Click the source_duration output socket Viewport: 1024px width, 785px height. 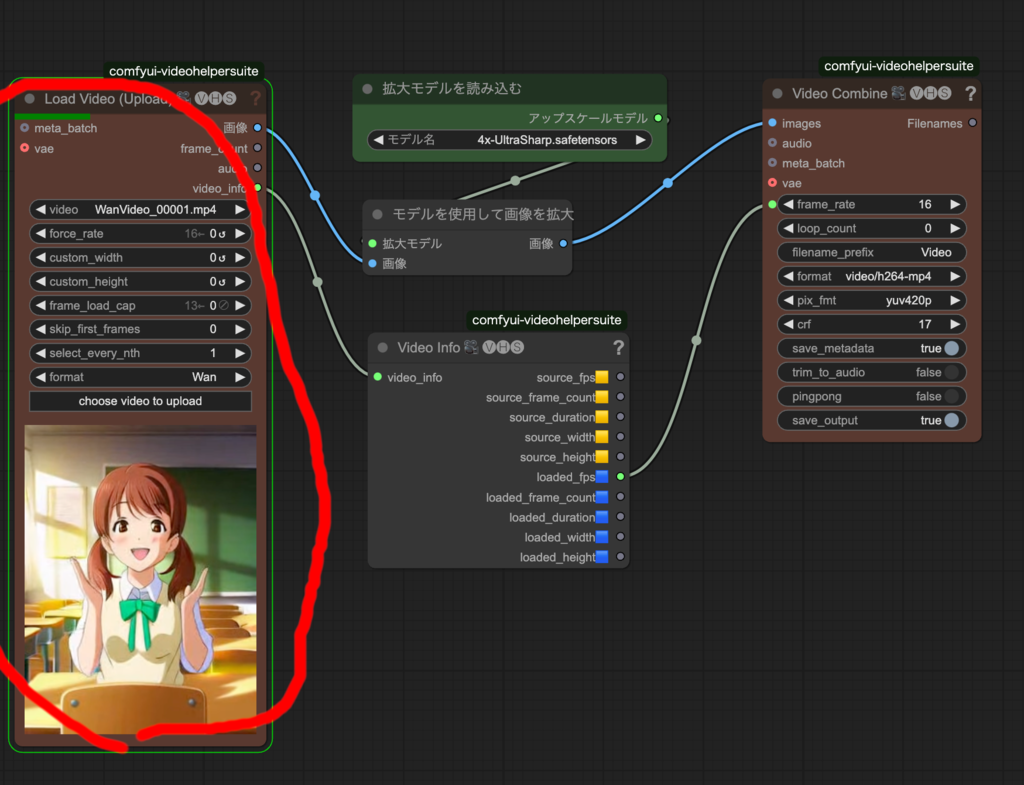coord(620,417)
